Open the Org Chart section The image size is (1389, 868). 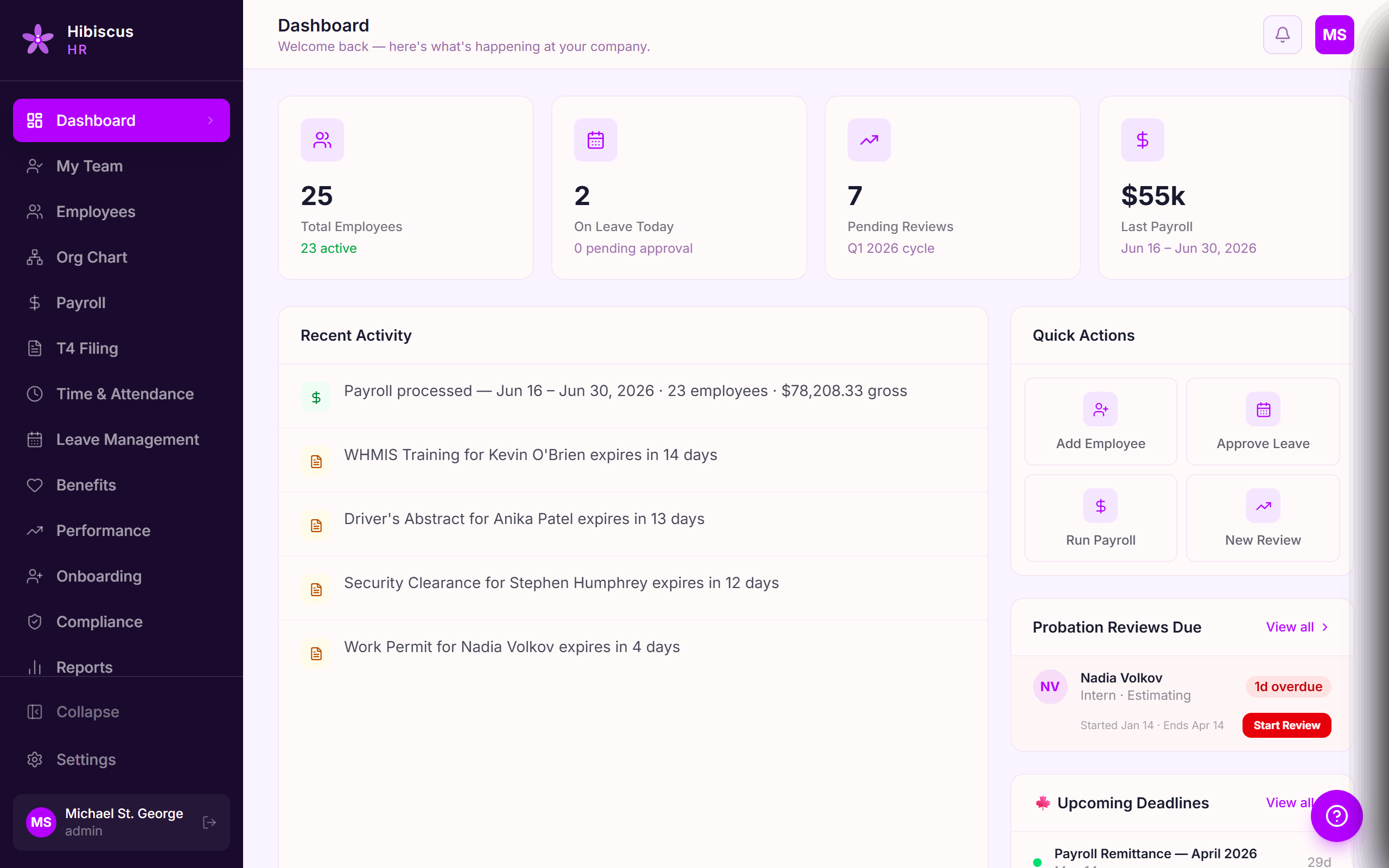[x=91, y=257]
